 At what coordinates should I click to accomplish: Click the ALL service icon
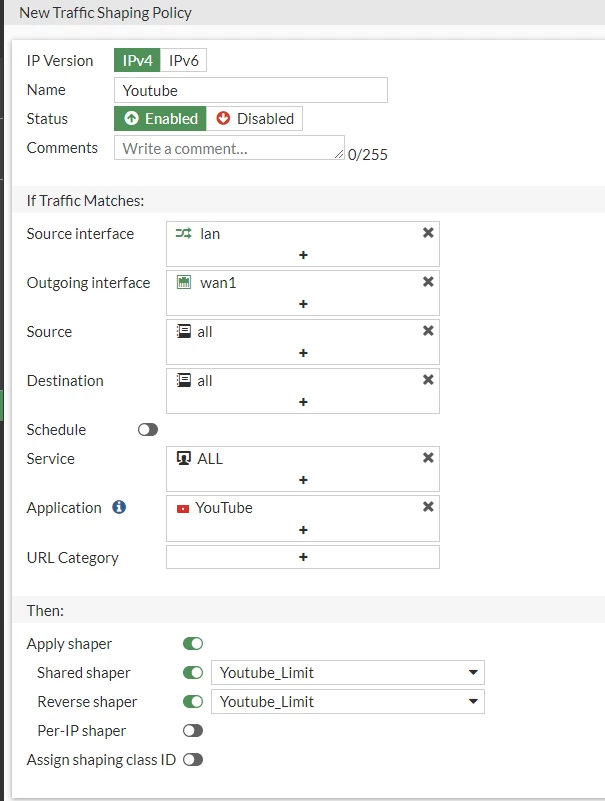[x=183, y=458]
